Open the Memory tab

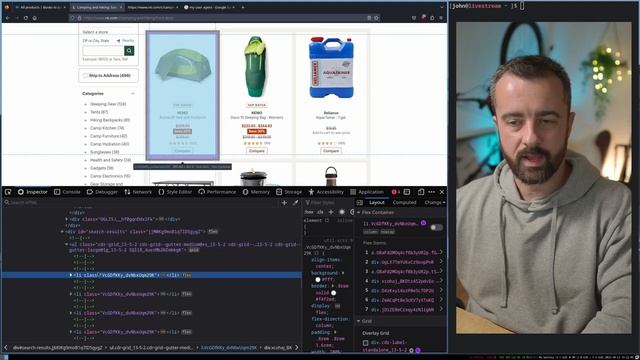click(x=256, y=192)
